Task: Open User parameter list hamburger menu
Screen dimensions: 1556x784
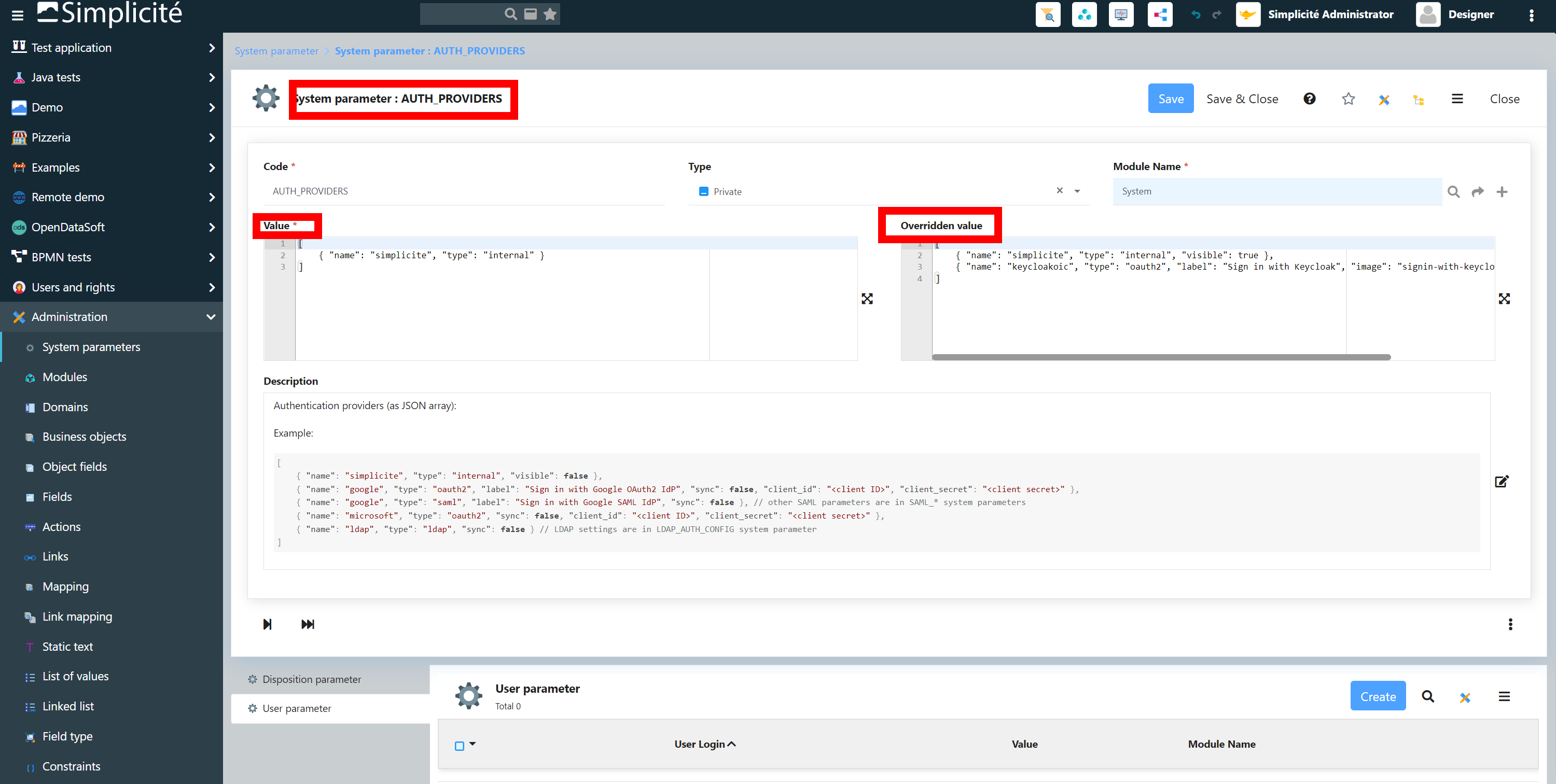Action: pyautogui.click(x=1504, y=696)
